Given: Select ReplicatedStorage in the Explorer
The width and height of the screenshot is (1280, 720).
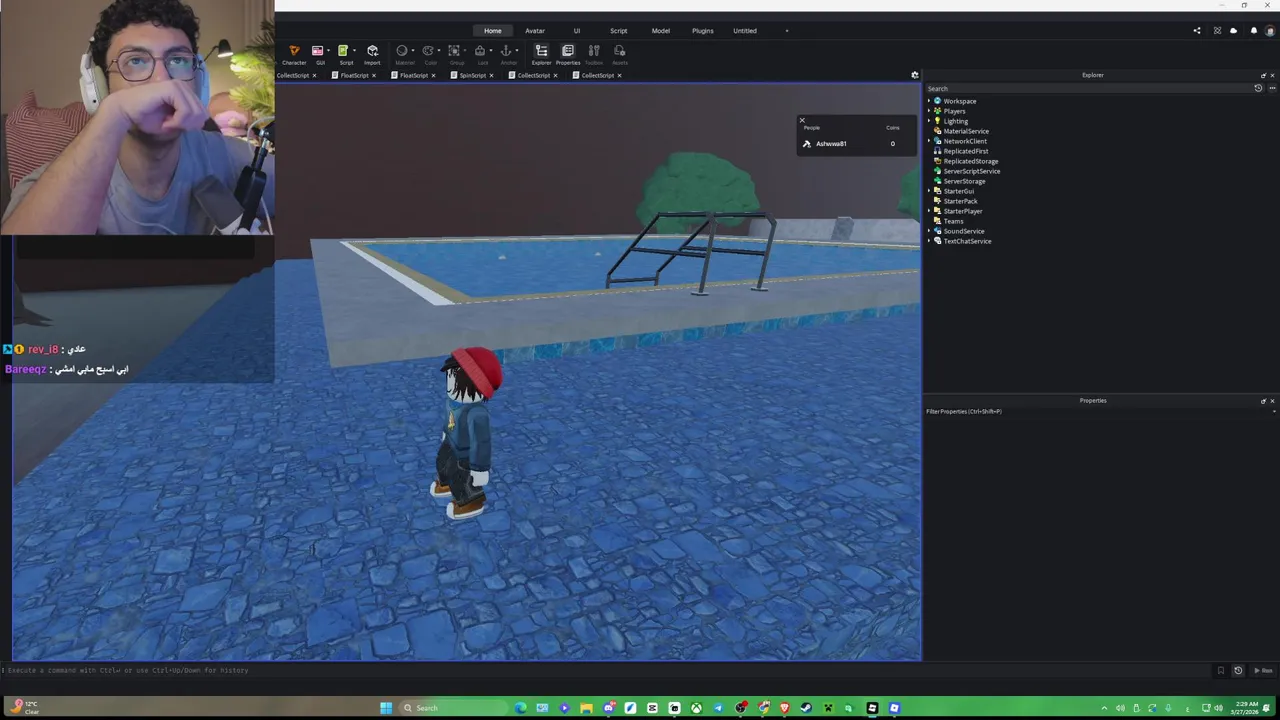Looking at the screenshot, I should pos(970,161).
